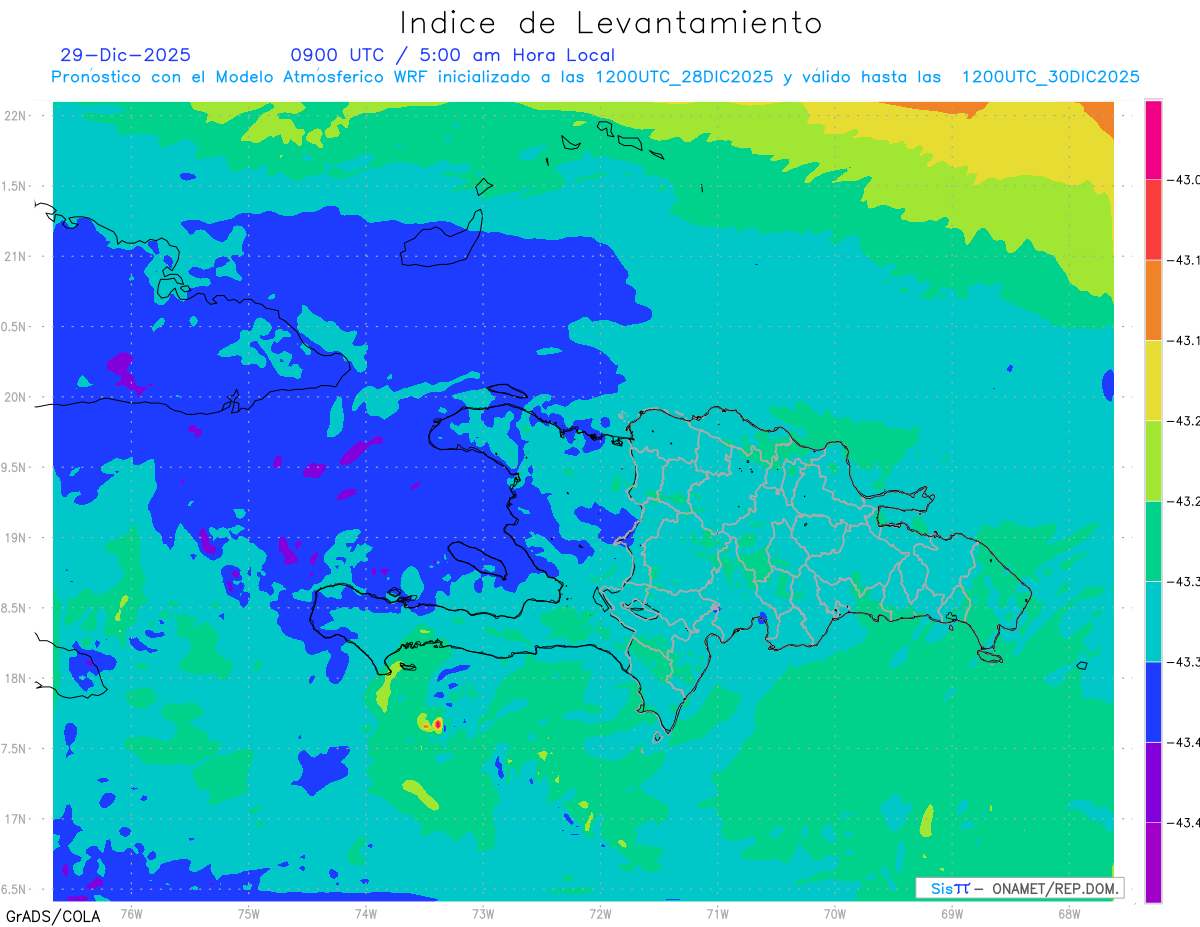Viewport: 1200px width, 927px height.
Task: Click the "75W" longitude label
Action: 248,913
